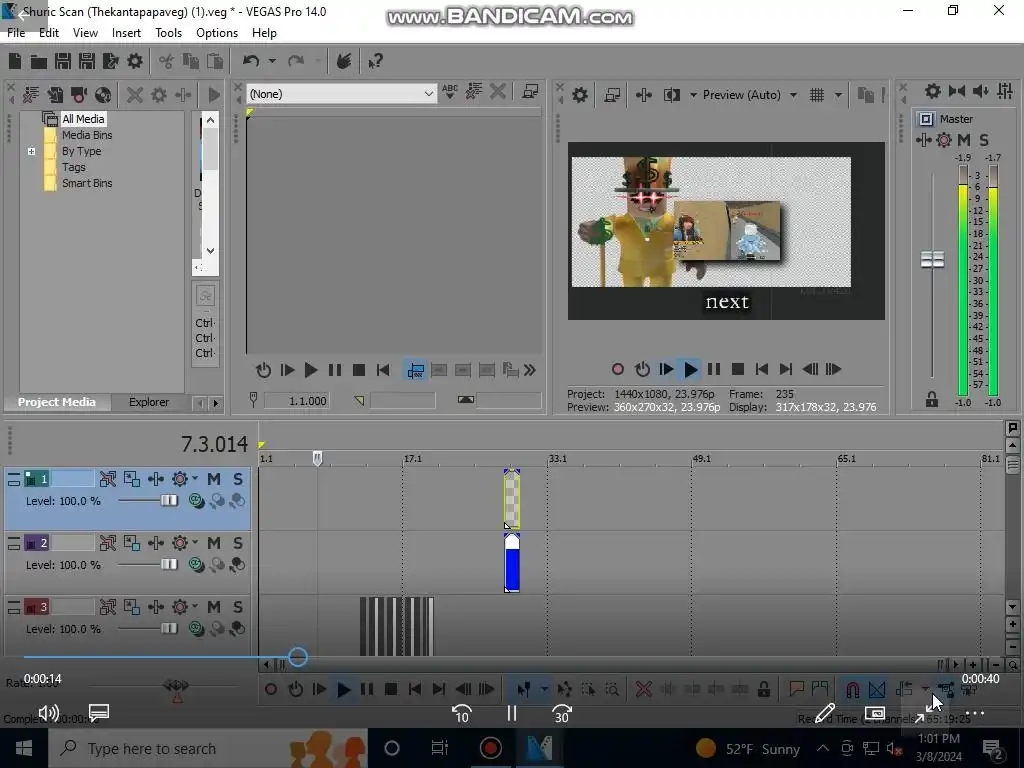Click the Cut scissors icon
The width and height of the screenshot is (1024, 768).
[x=167, y=61]
